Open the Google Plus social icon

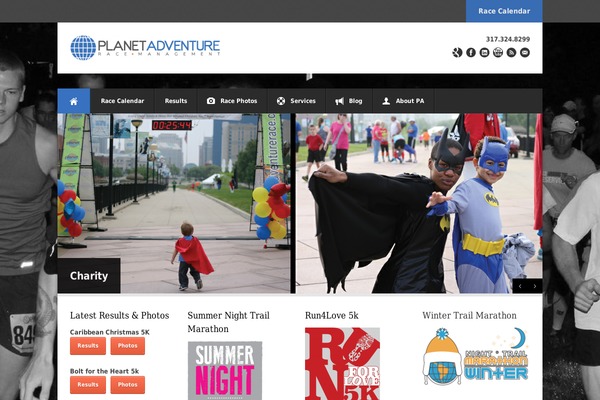(x=457, y=52)
